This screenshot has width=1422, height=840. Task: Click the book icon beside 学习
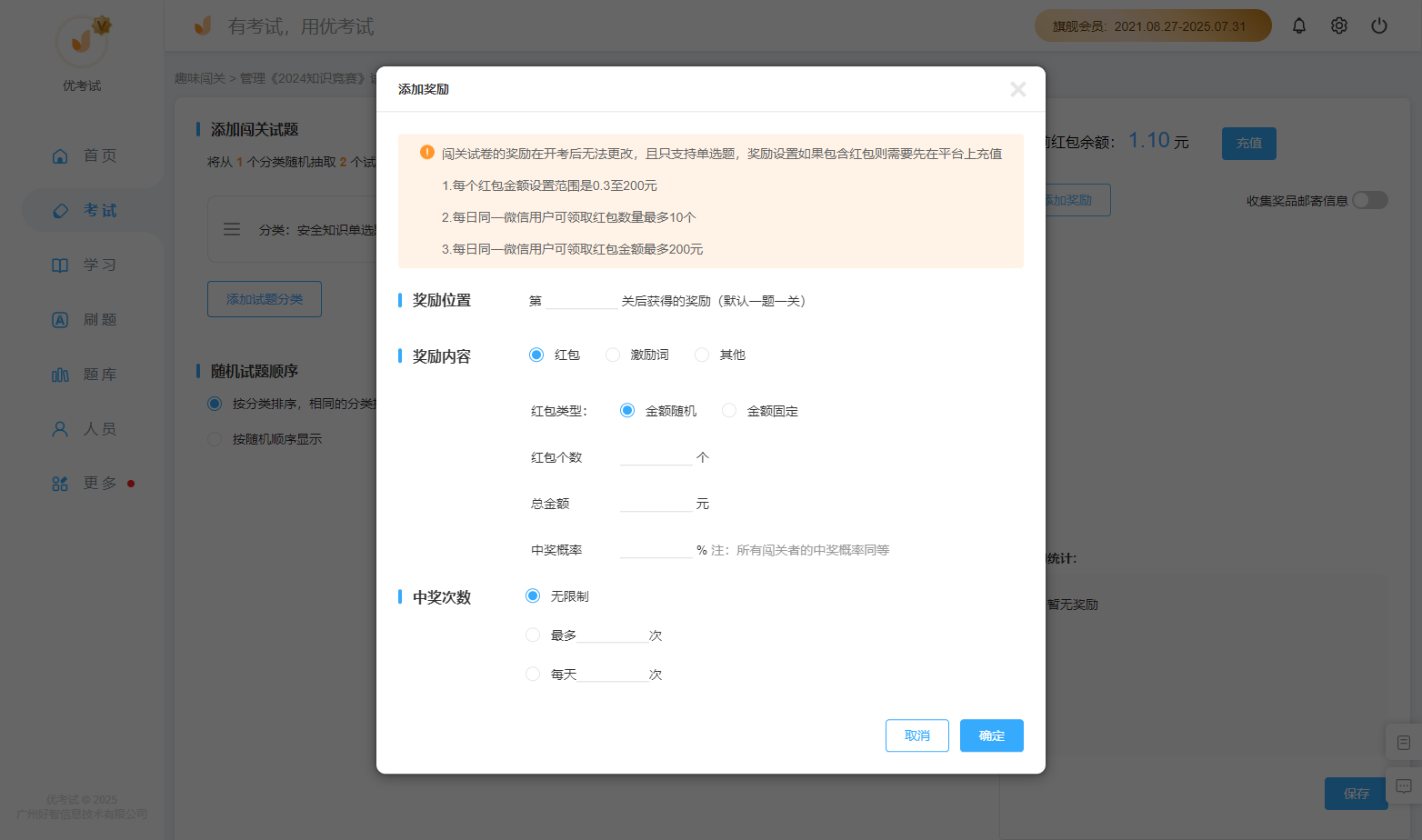point(60,265)
